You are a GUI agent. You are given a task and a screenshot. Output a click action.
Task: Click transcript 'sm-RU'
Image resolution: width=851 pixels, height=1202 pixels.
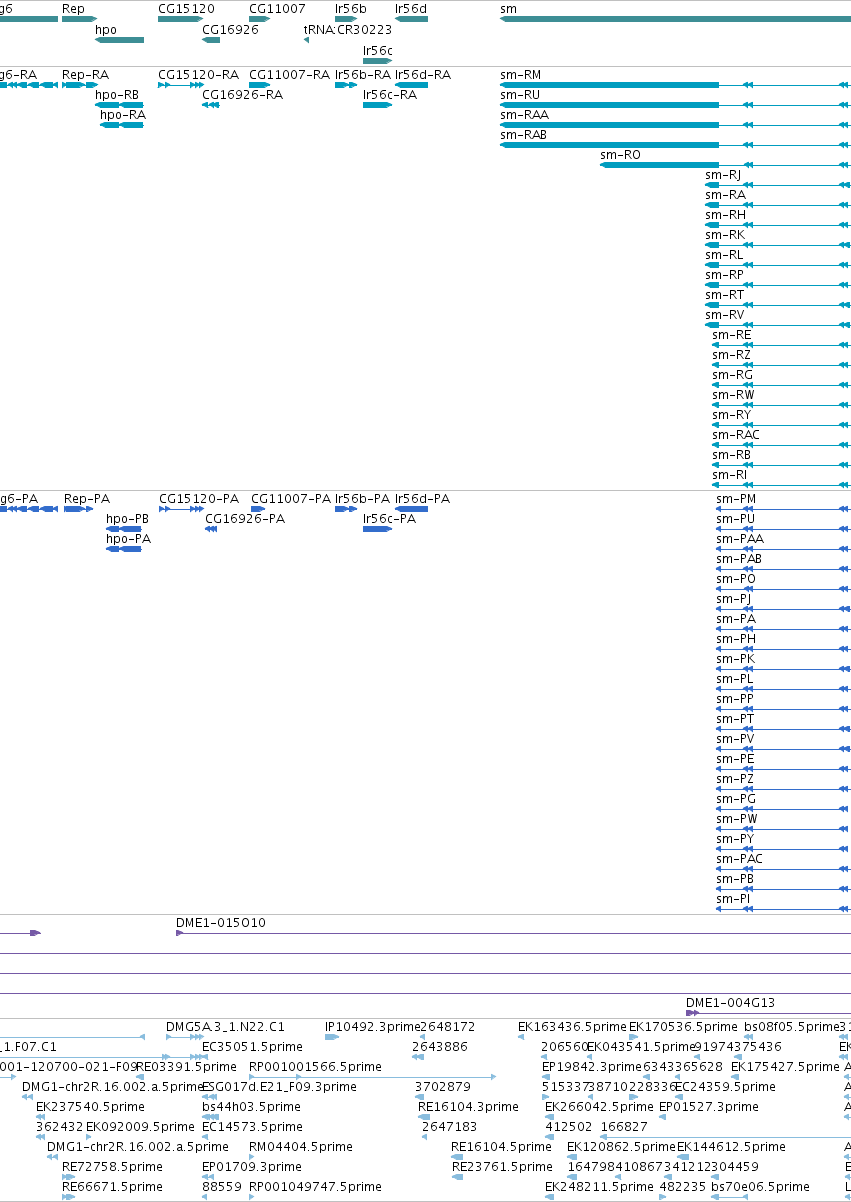[520, 95]
